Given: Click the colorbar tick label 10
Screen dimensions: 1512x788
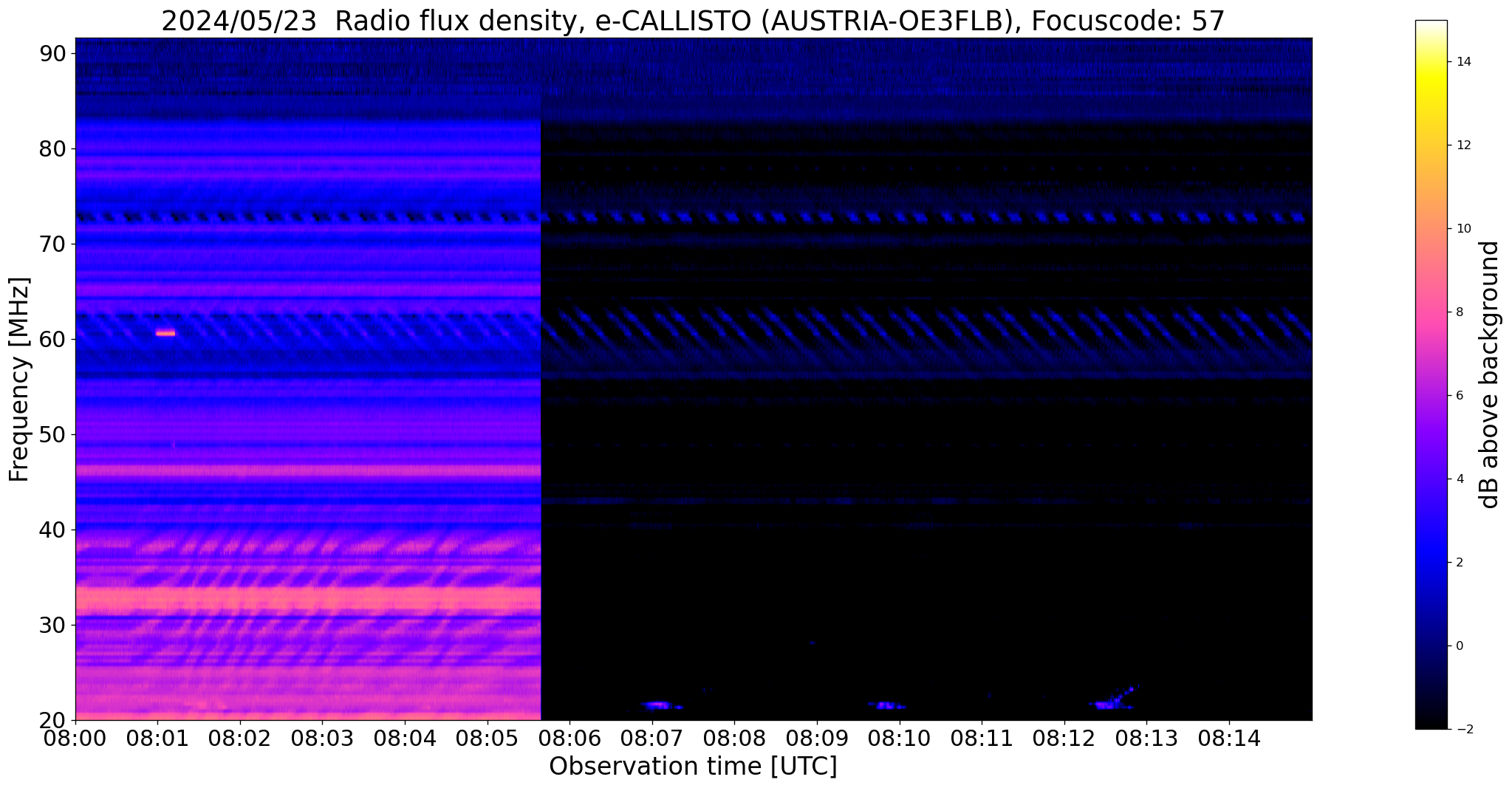Looking at the screenshot, I should (1463, 229).
